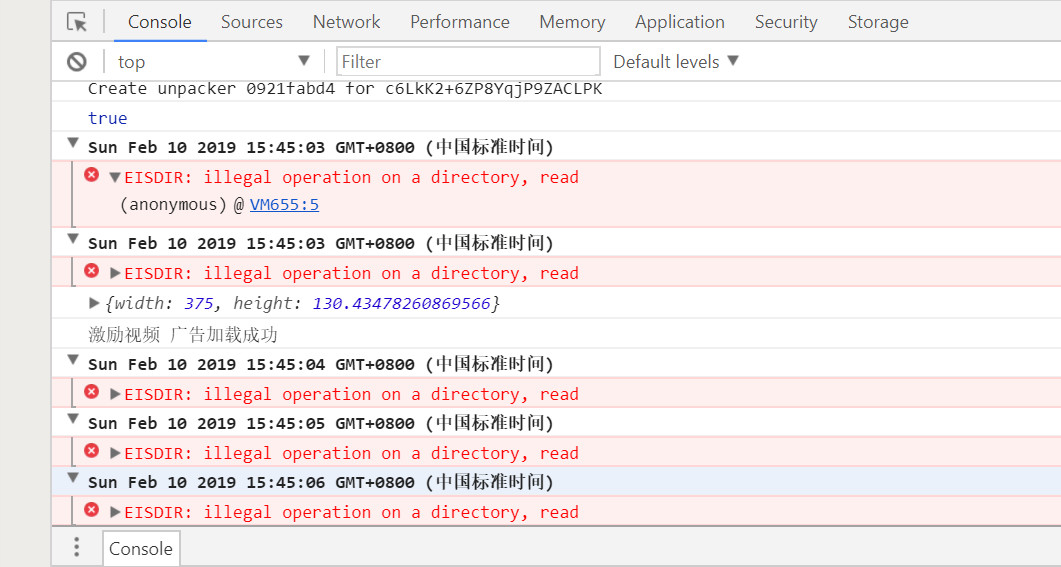Open the top execution context dropdown
This screenshot has width=1061, height=567.
coord(214,62)
